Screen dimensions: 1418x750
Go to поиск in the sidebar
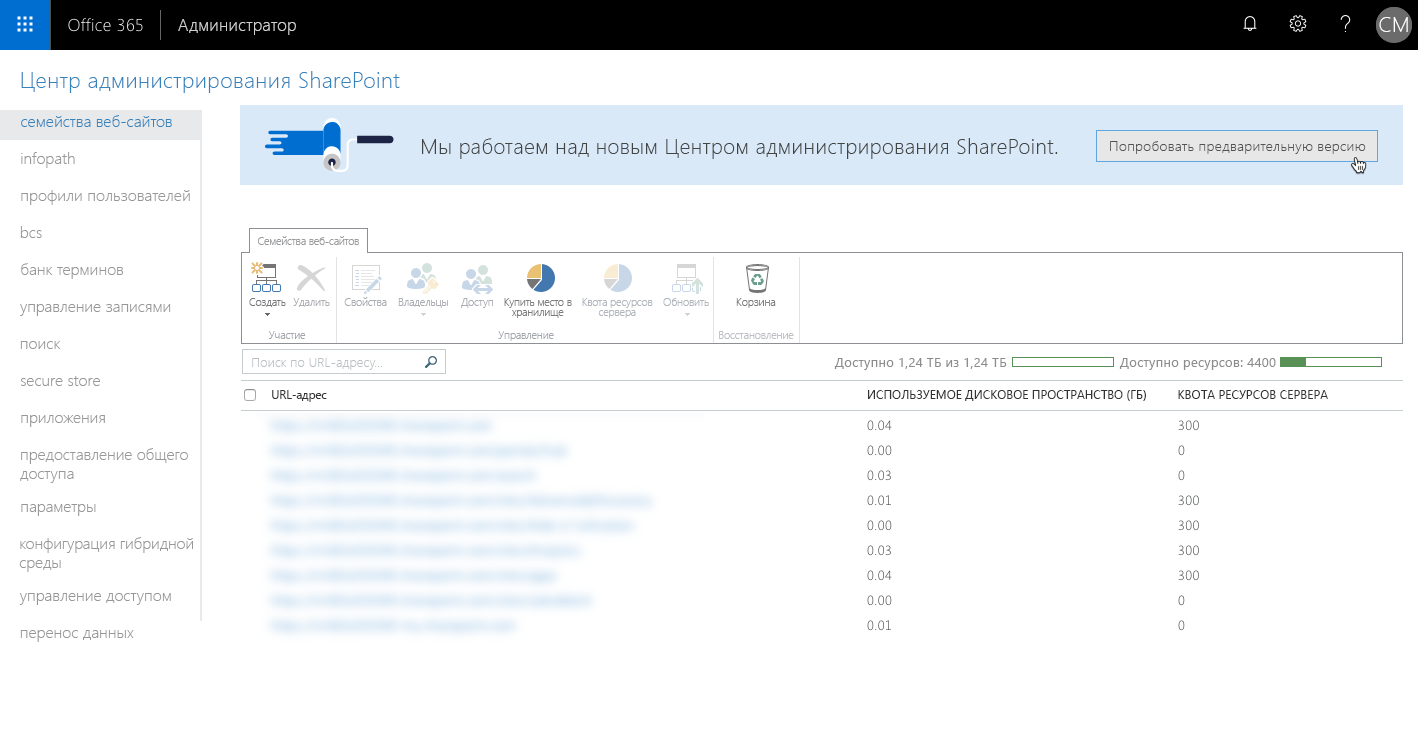[40, 344]
